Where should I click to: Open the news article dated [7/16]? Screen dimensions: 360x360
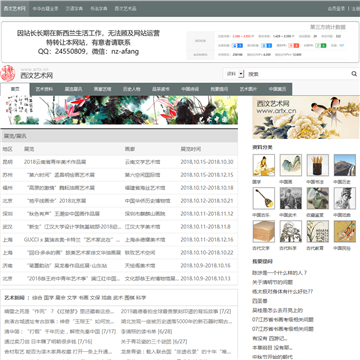48,342
